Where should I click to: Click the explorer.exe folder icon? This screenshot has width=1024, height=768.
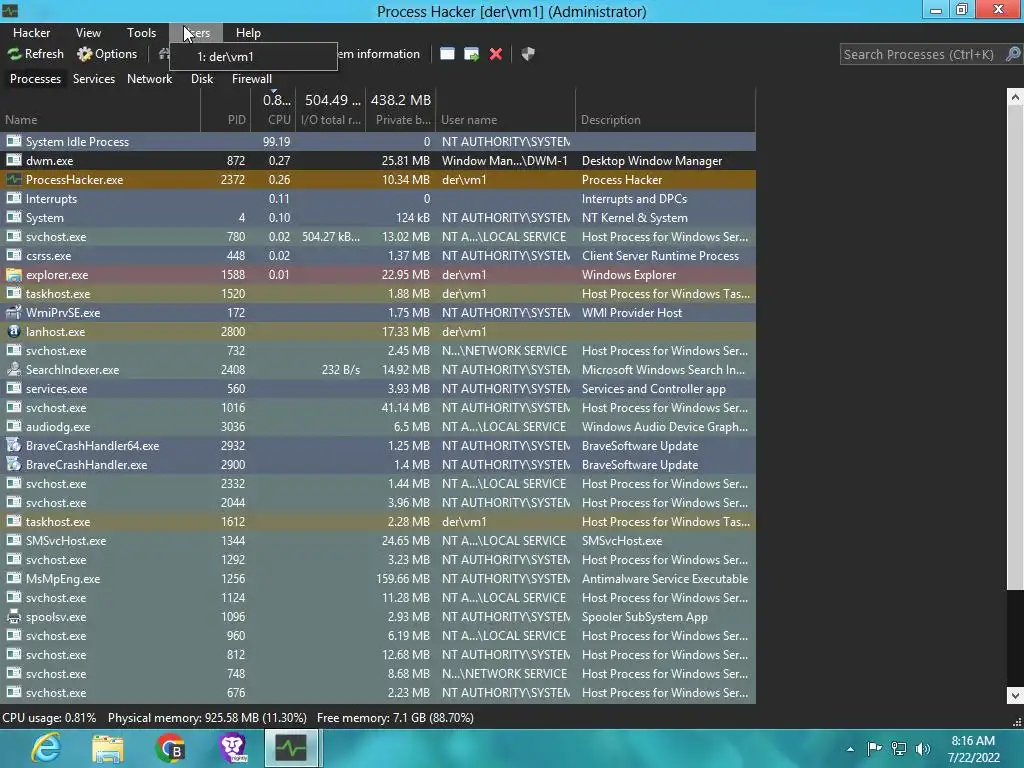coord(14,274)
